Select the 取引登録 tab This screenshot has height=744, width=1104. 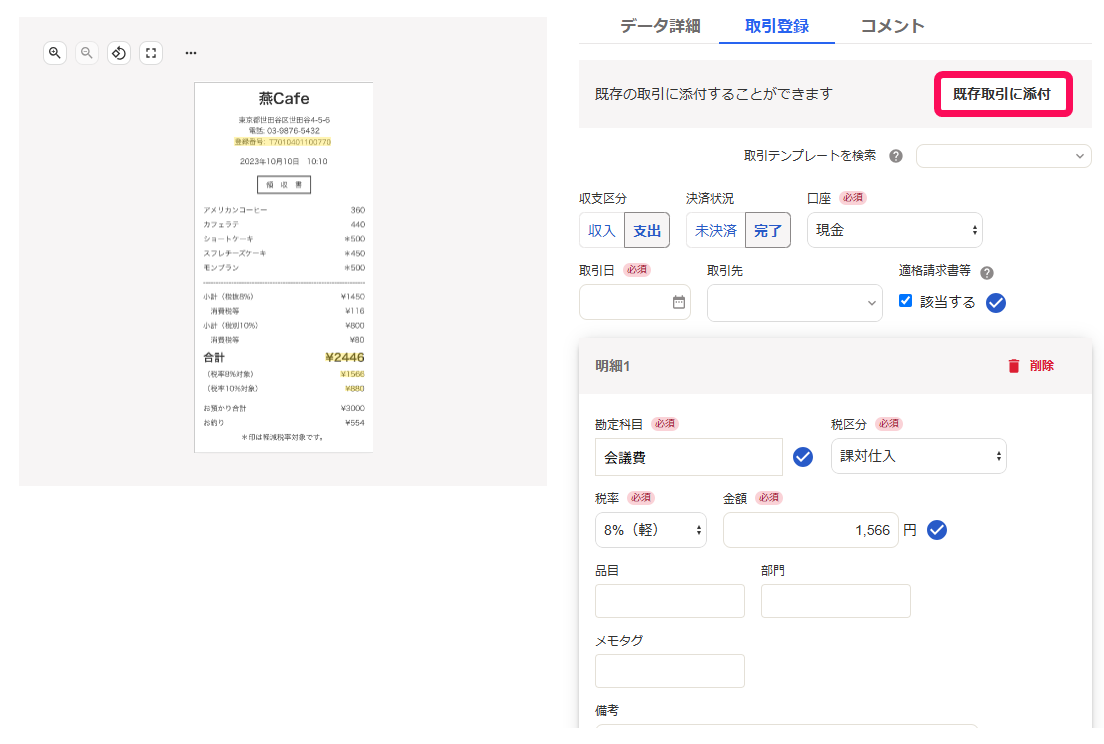pos(777,26)
